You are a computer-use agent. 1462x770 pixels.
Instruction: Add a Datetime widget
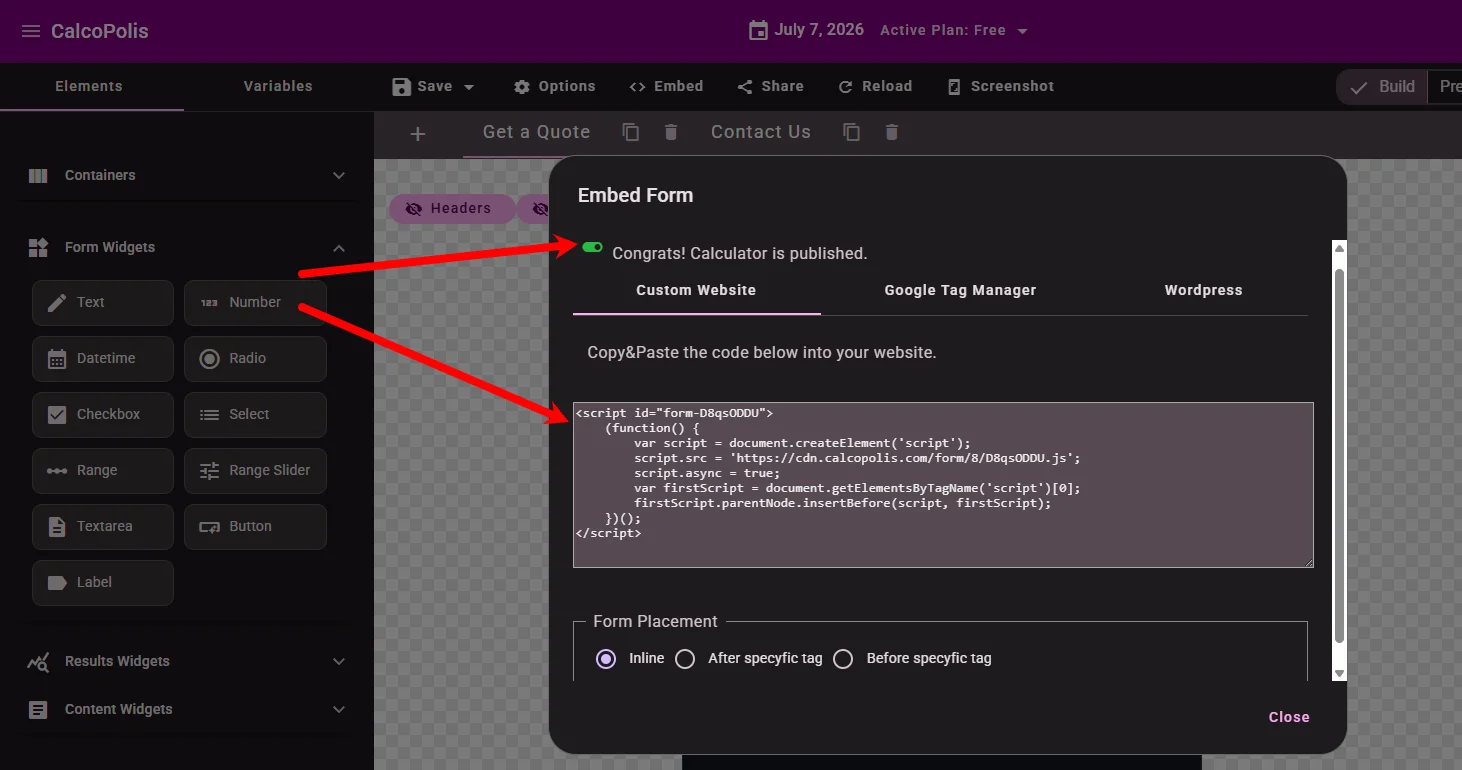coord(103,358)
